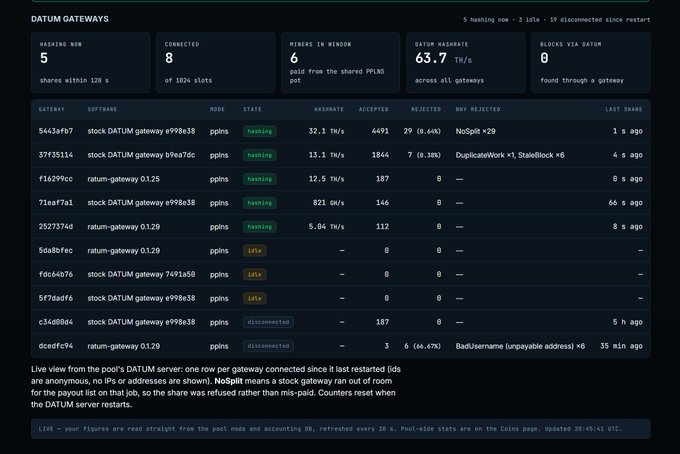
Task: Click the idle badge in the fdc64b76 row
Action: pyautogui.click(x=255, y=274)
